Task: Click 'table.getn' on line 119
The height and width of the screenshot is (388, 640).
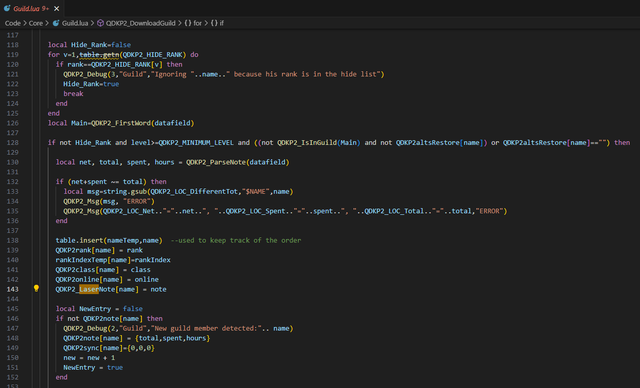Action: tap(99, 55)
